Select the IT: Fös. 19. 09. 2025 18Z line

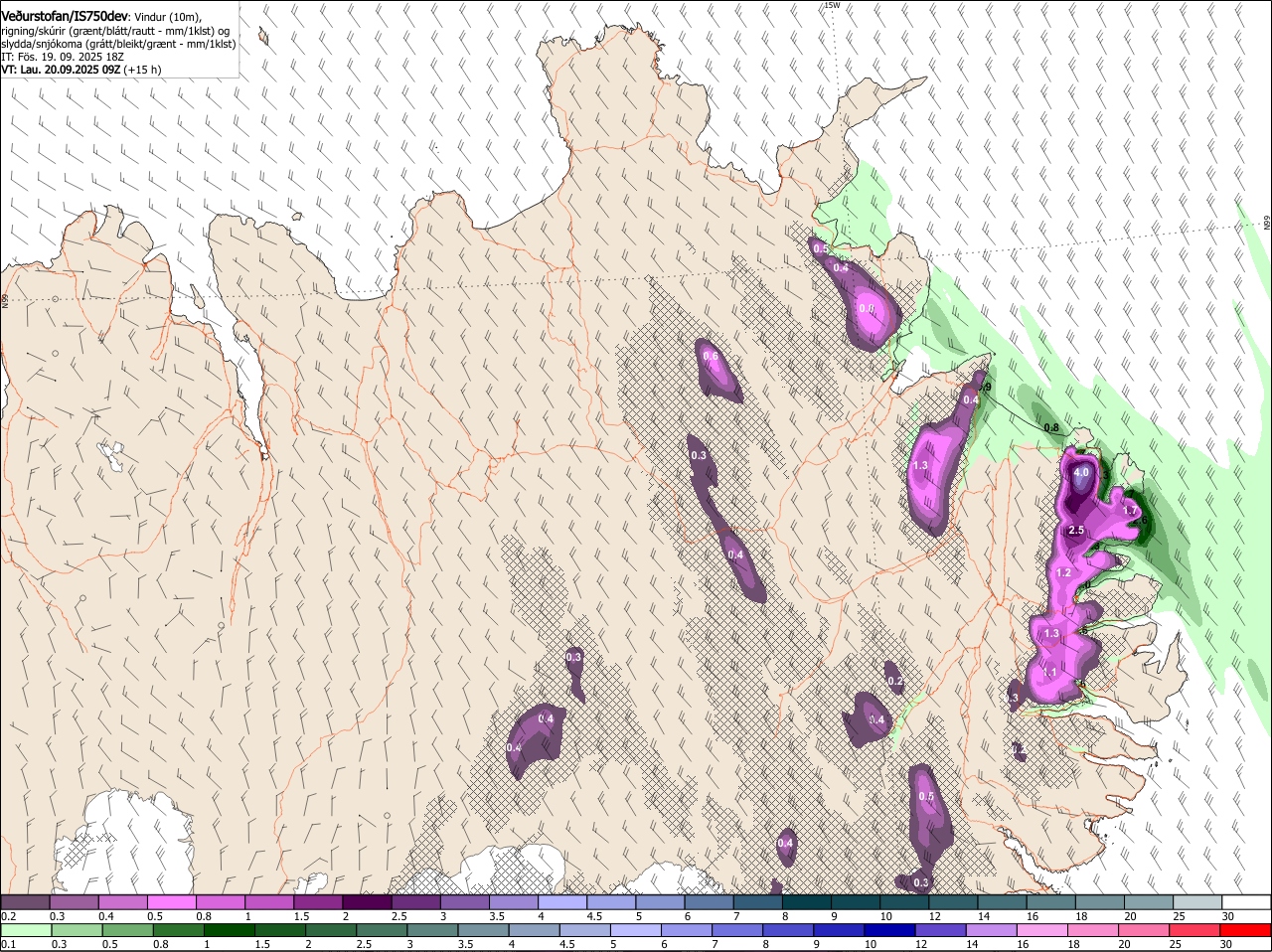(64, 57)
